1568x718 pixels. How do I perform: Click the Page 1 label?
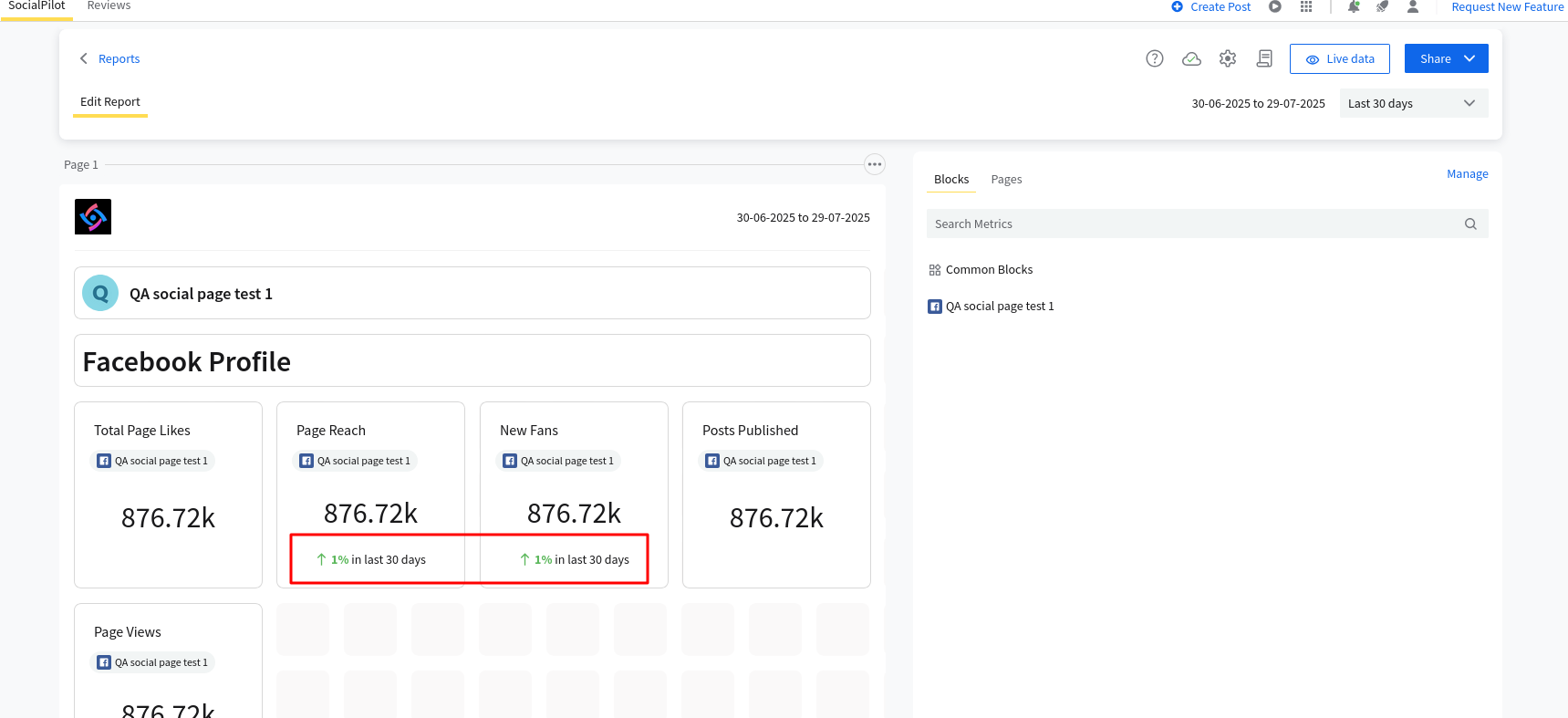(81, 165)
